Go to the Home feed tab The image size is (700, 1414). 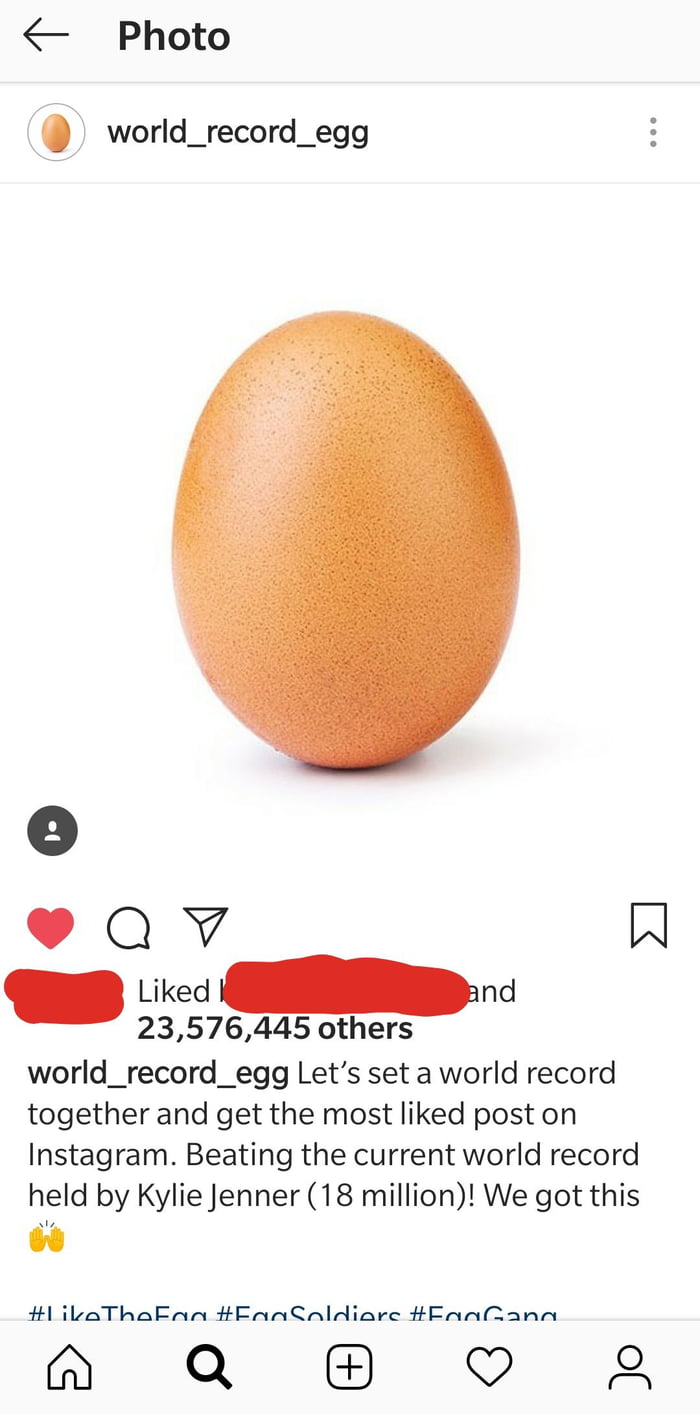pos(70,1367)
